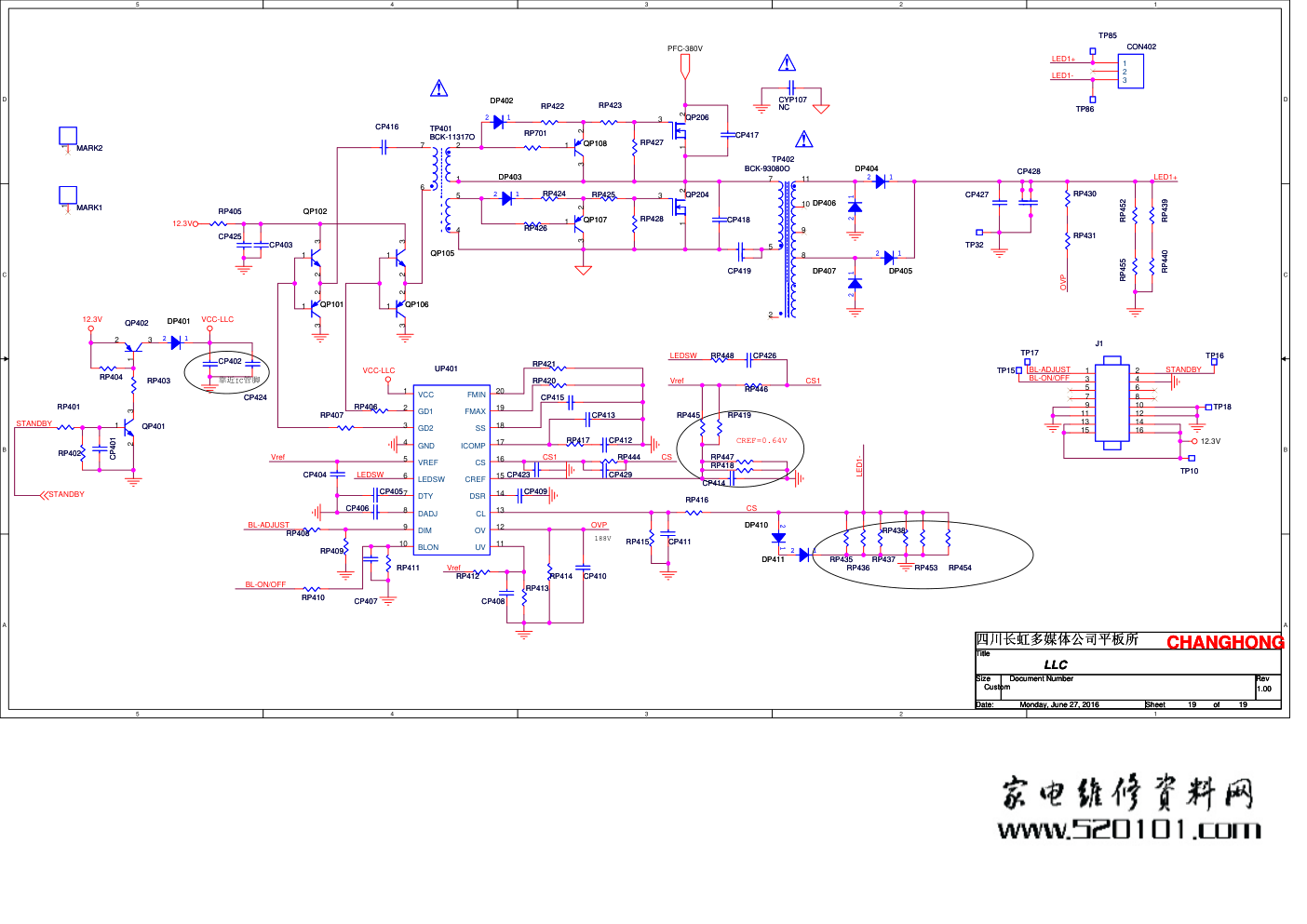Click the DP406 diode symbol

pyautogui.click(x=855, y=207)
